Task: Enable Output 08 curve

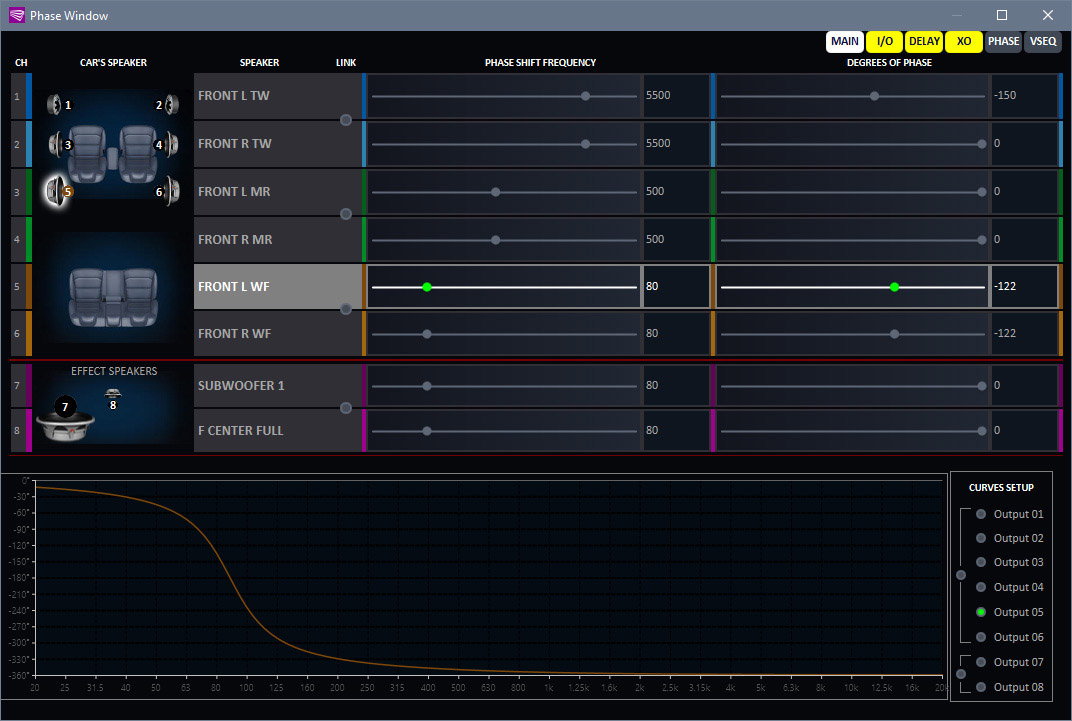Action: pos(981,687)
